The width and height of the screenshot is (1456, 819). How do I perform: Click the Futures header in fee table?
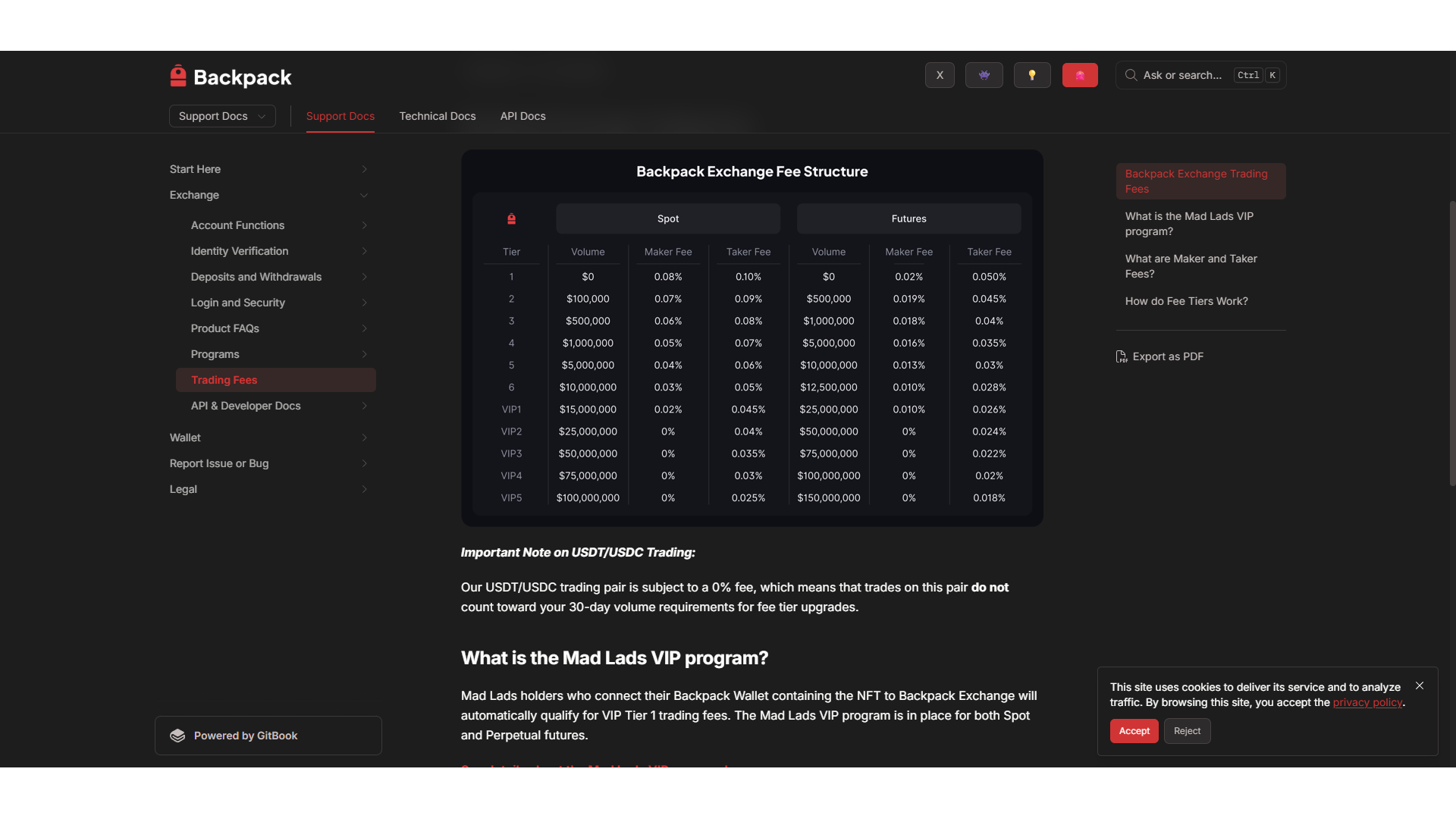tap(908, 218)
